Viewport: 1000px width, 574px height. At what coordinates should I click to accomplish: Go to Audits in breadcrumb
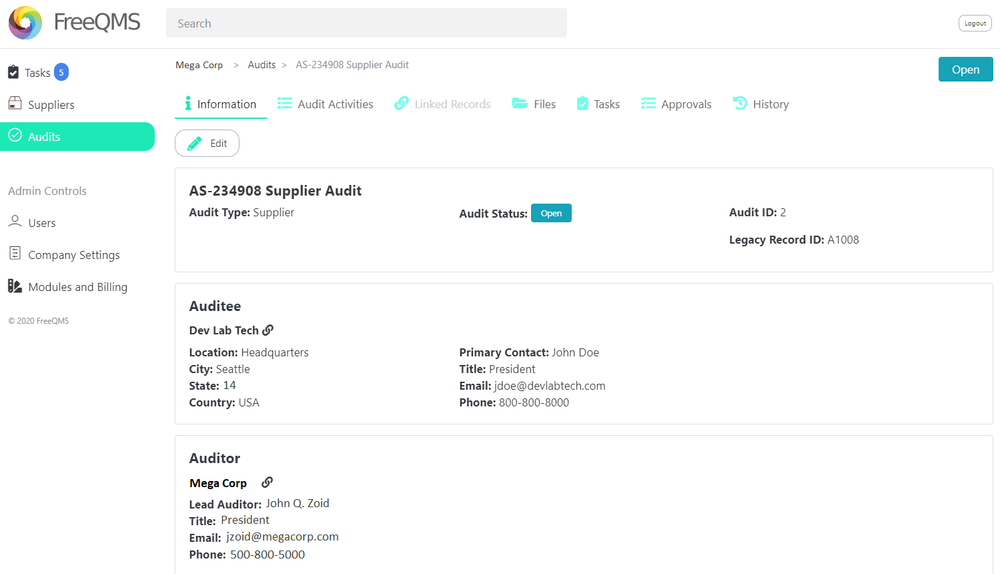point(261,65)
